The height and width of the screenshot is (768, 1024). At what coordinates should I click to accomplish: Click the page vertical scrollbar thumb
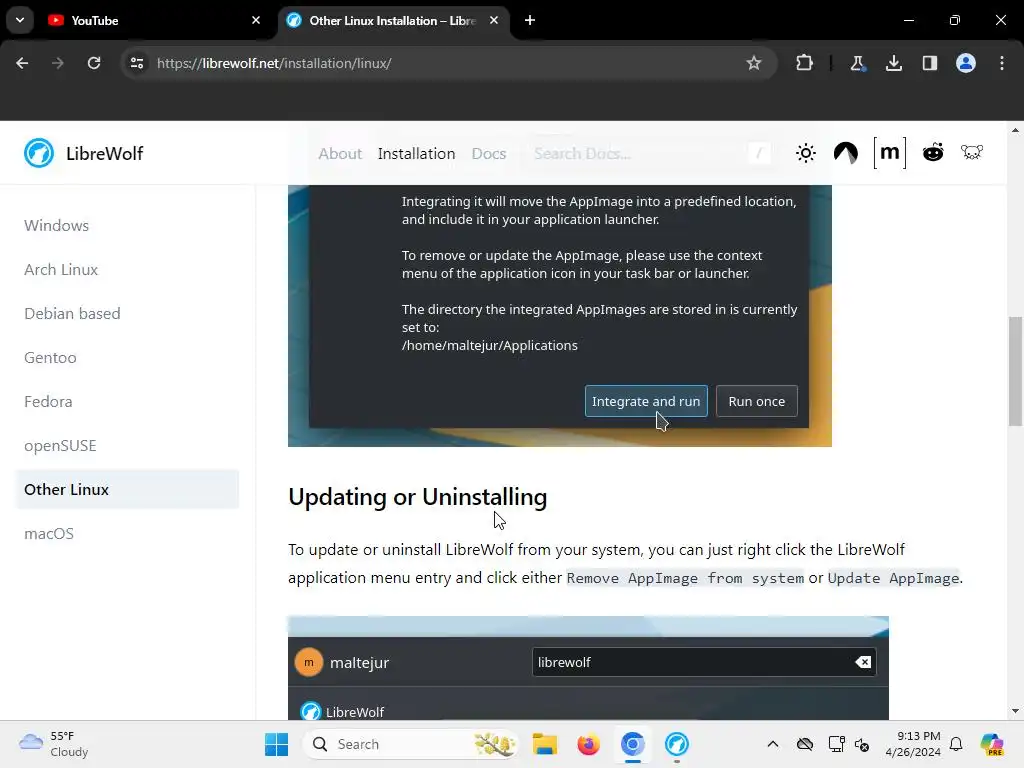tap(1015, 371)
